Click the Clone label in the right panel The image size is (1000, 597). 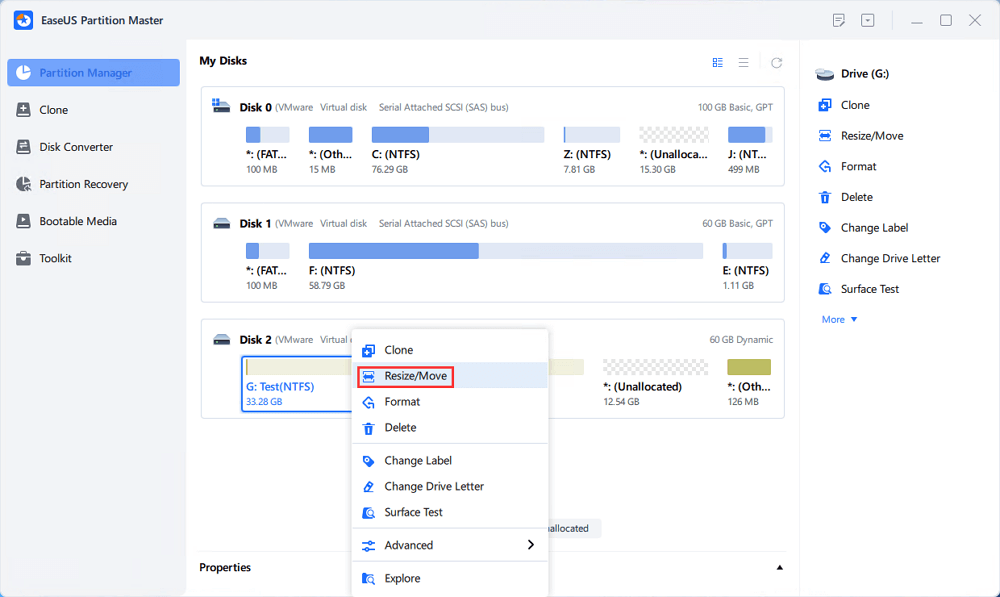[855, 105]
